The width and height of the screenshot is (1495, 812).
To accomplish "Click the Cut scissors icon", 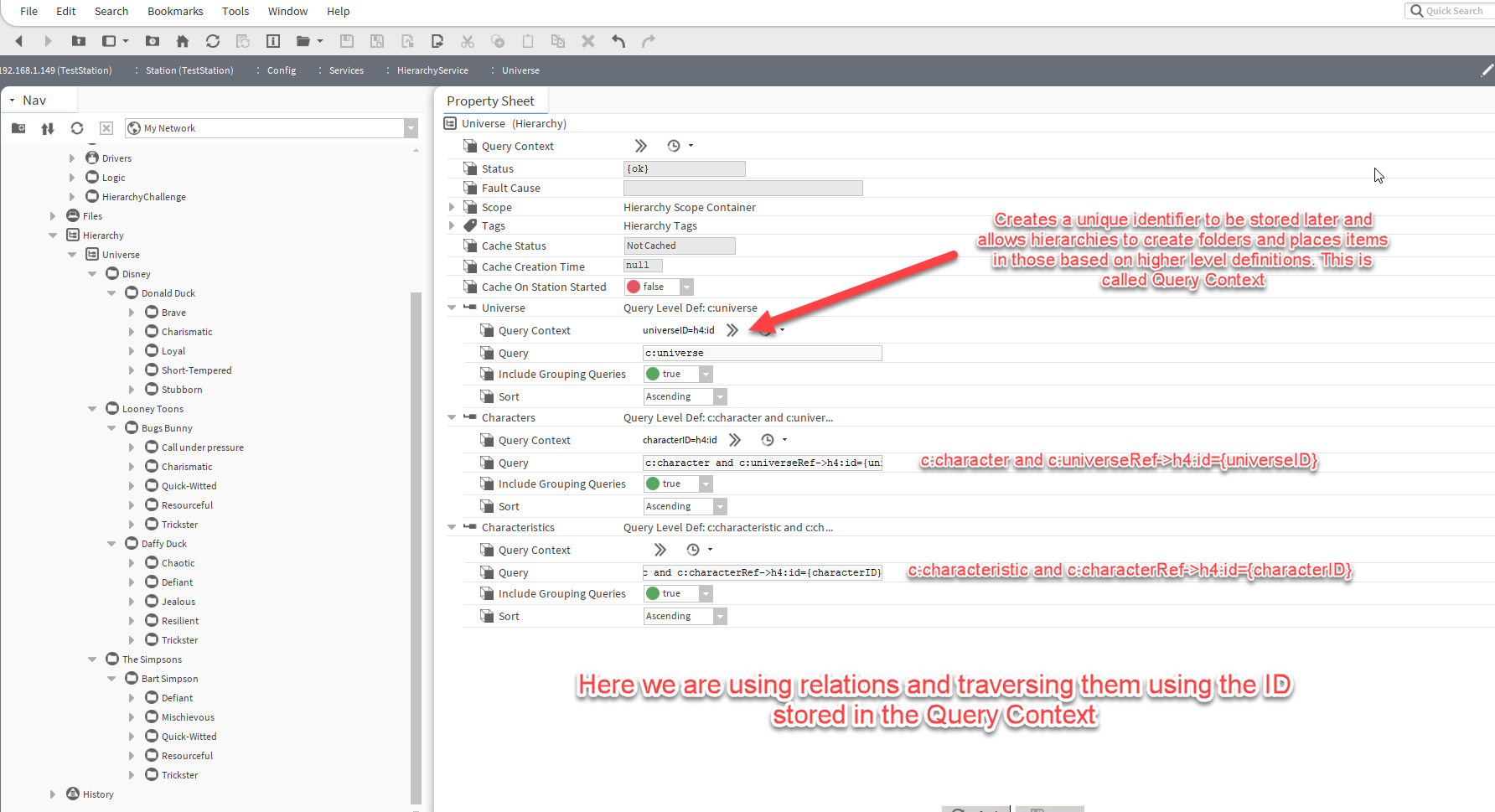I will pos(468,41).
